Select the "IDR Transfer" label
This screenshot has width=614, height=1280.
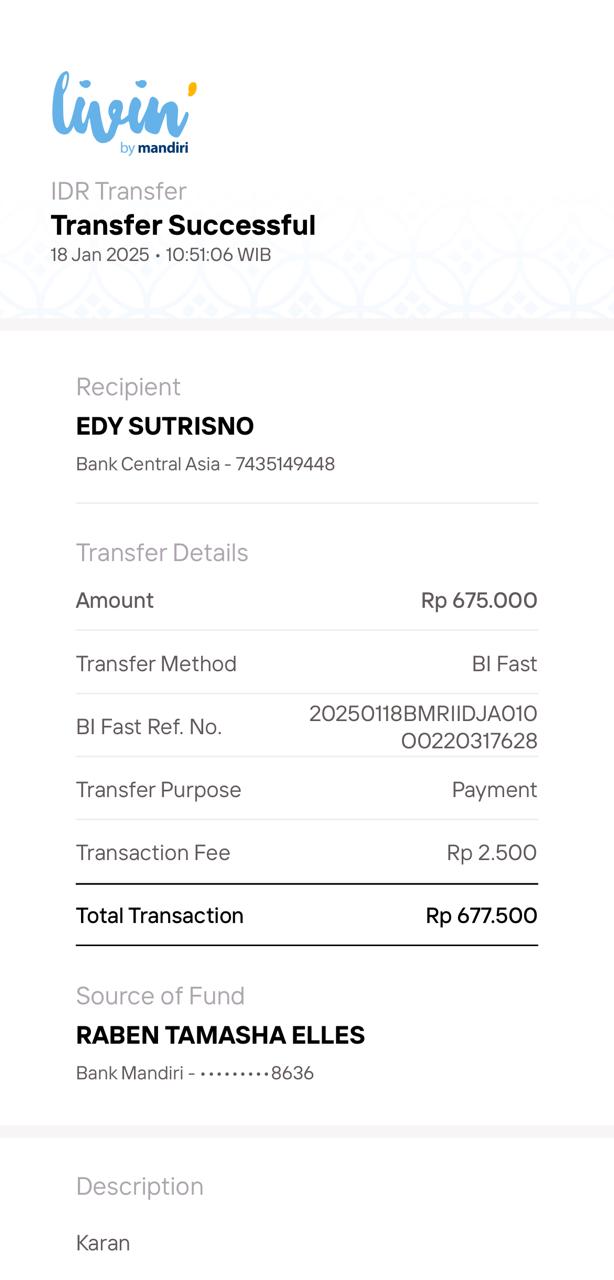coord(119,191)
